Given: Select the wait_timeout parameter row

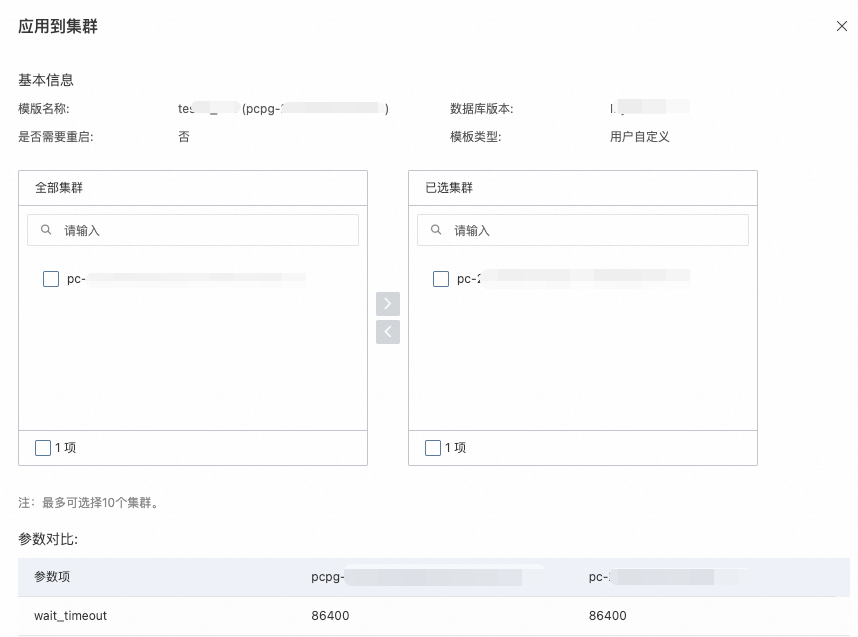Looking at the screenshot, I should click(433, 616).
